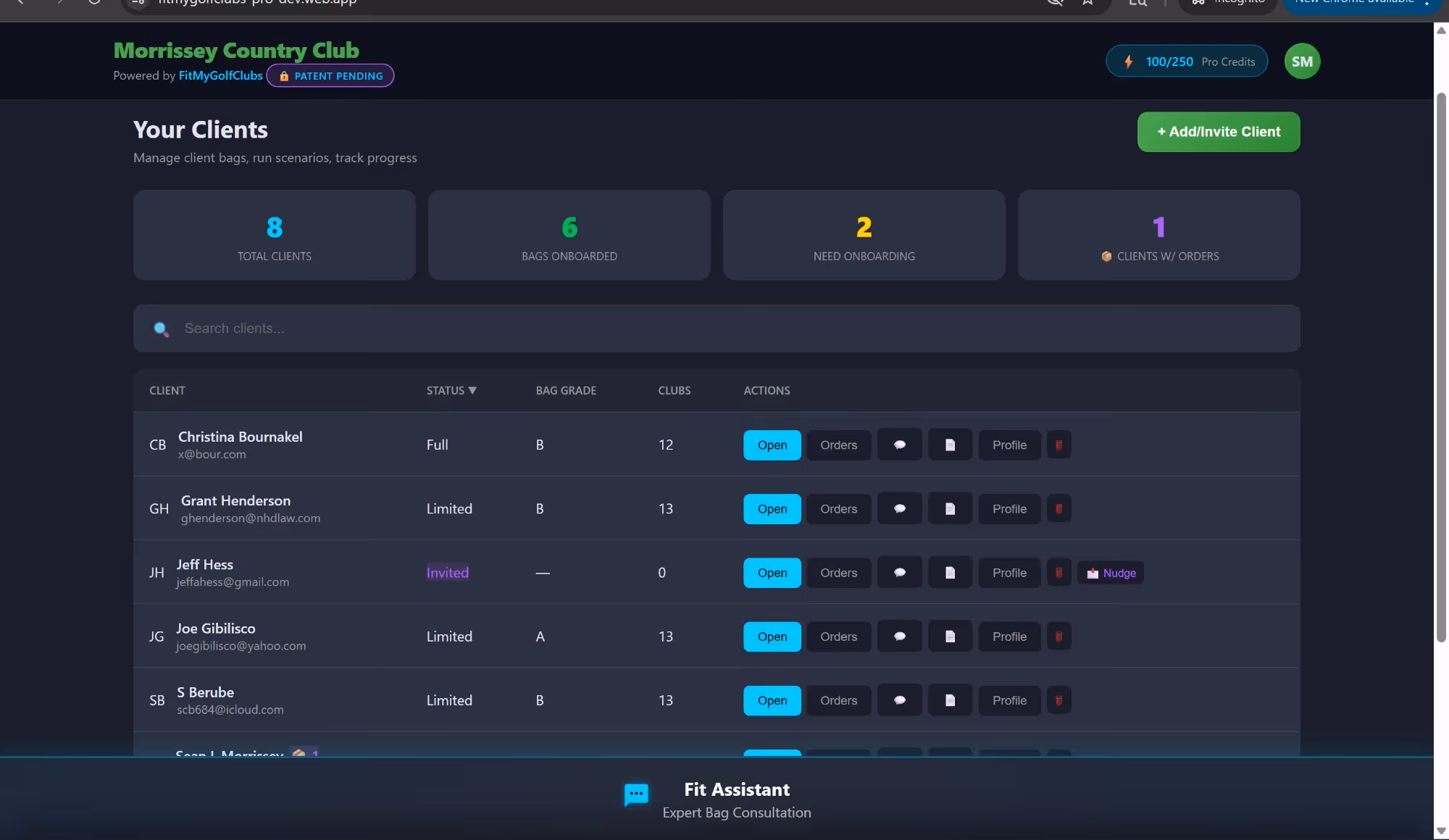Click the lightning Pro Credits badge
Viewport: 1449px width, 840px height.
click(1186, 61)
